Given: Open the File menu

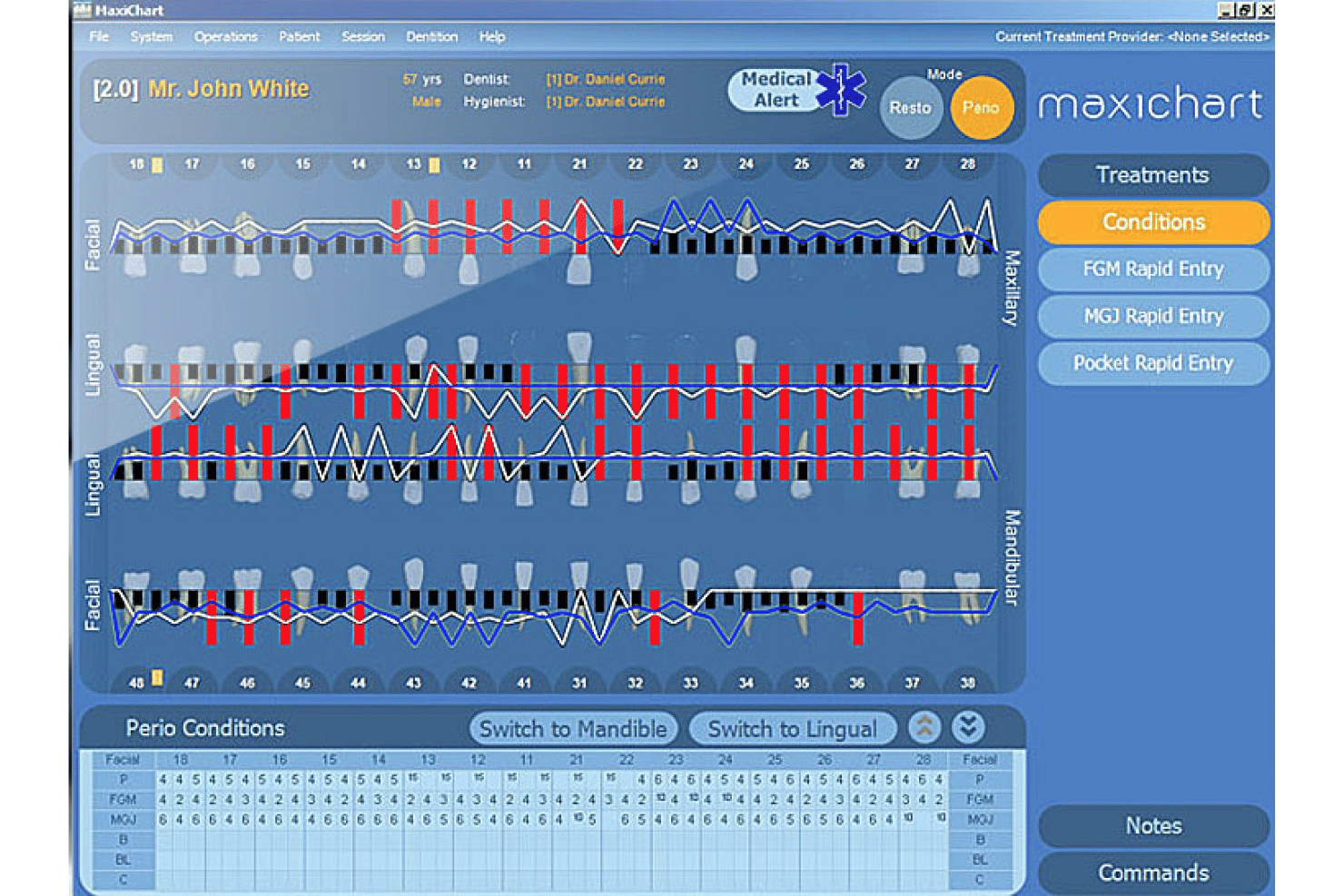Looking at the screenshot, I should coord(99,37).
